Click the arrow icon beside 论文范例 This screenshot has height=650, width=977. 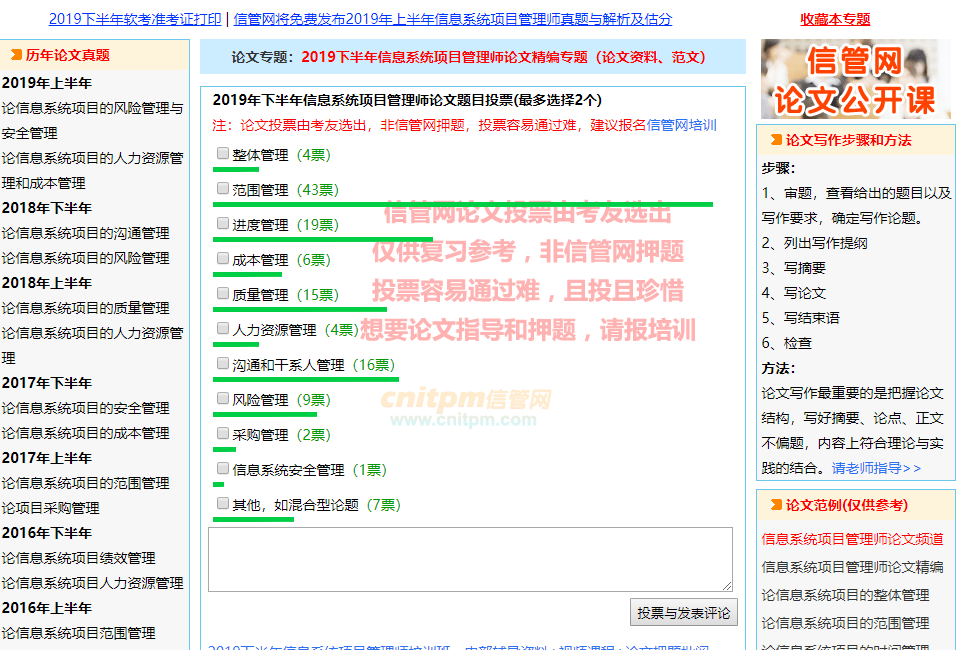(775, 505)
